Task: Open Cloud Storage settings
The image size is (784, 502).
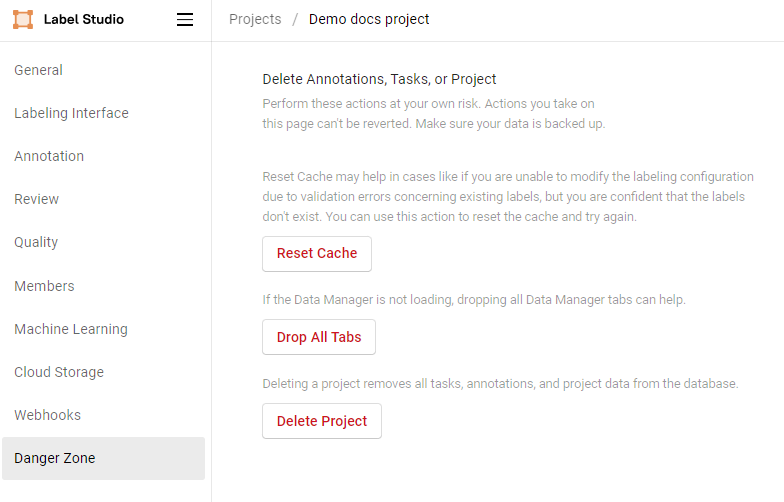Action: pos(59,372)
